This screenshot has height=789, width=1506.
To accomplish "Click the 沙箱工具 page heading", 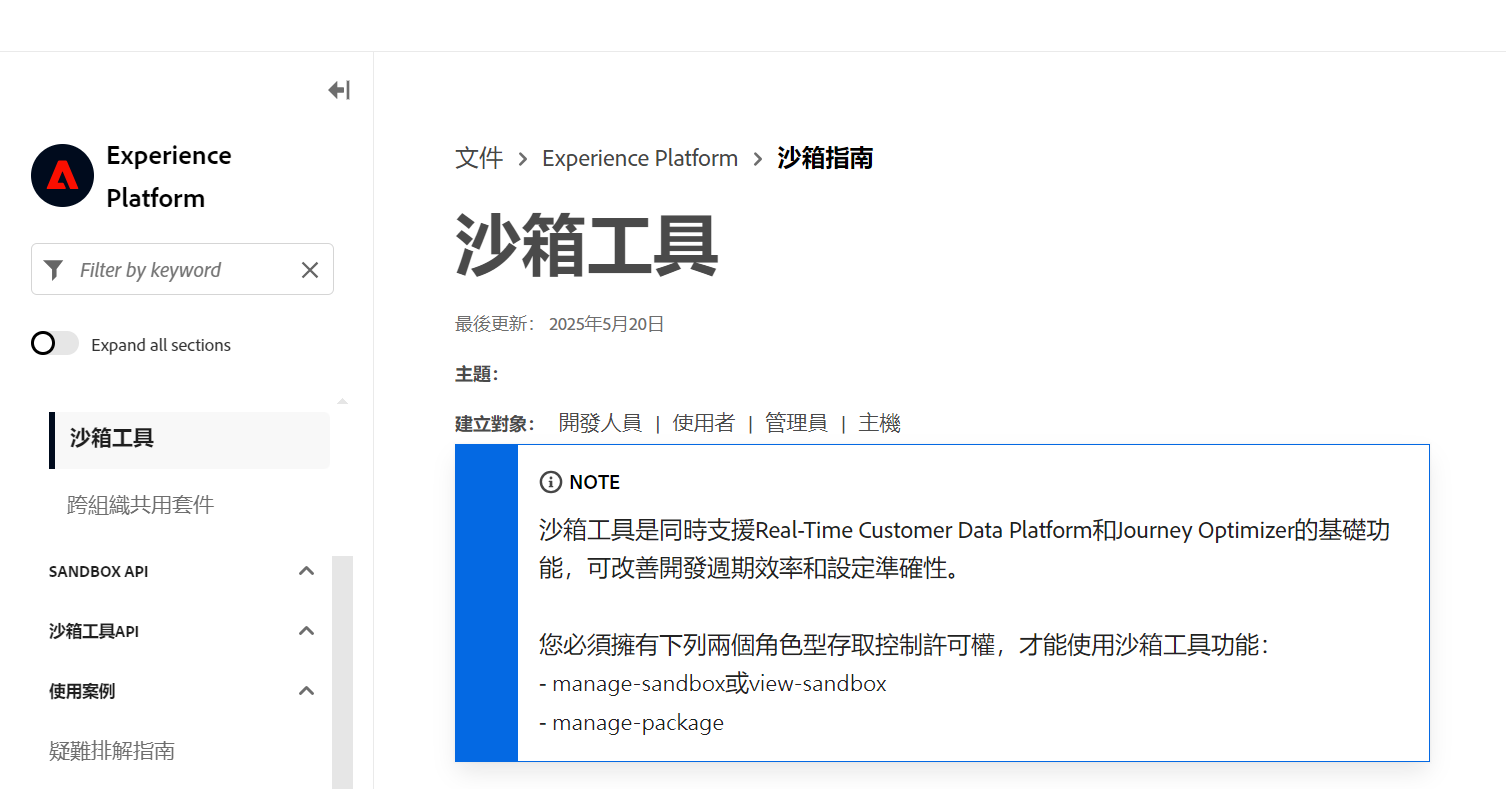I will (587, 246).
